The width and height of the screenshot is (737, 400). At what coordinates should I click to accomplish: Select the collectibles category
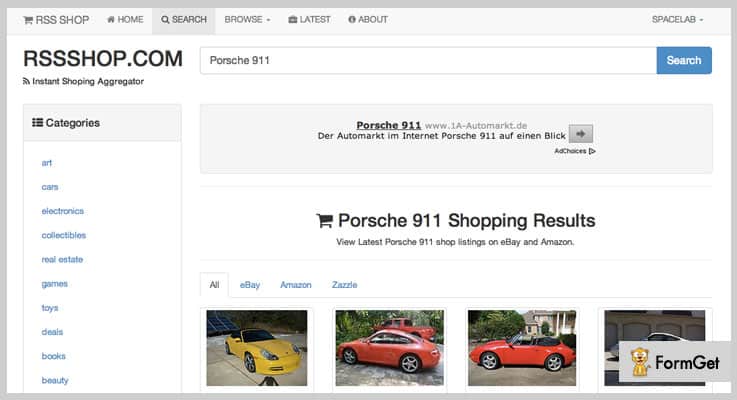coord(63,235)
